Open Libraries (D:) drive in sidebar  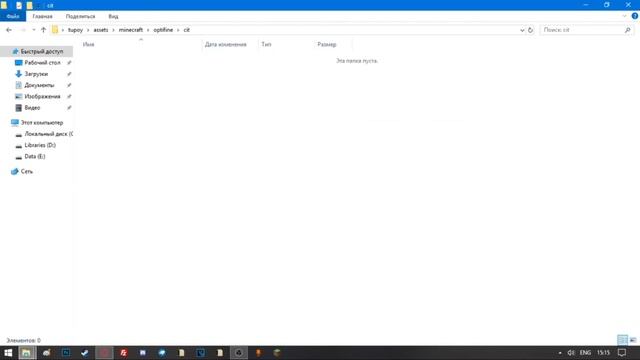click(x=40, y=145)
